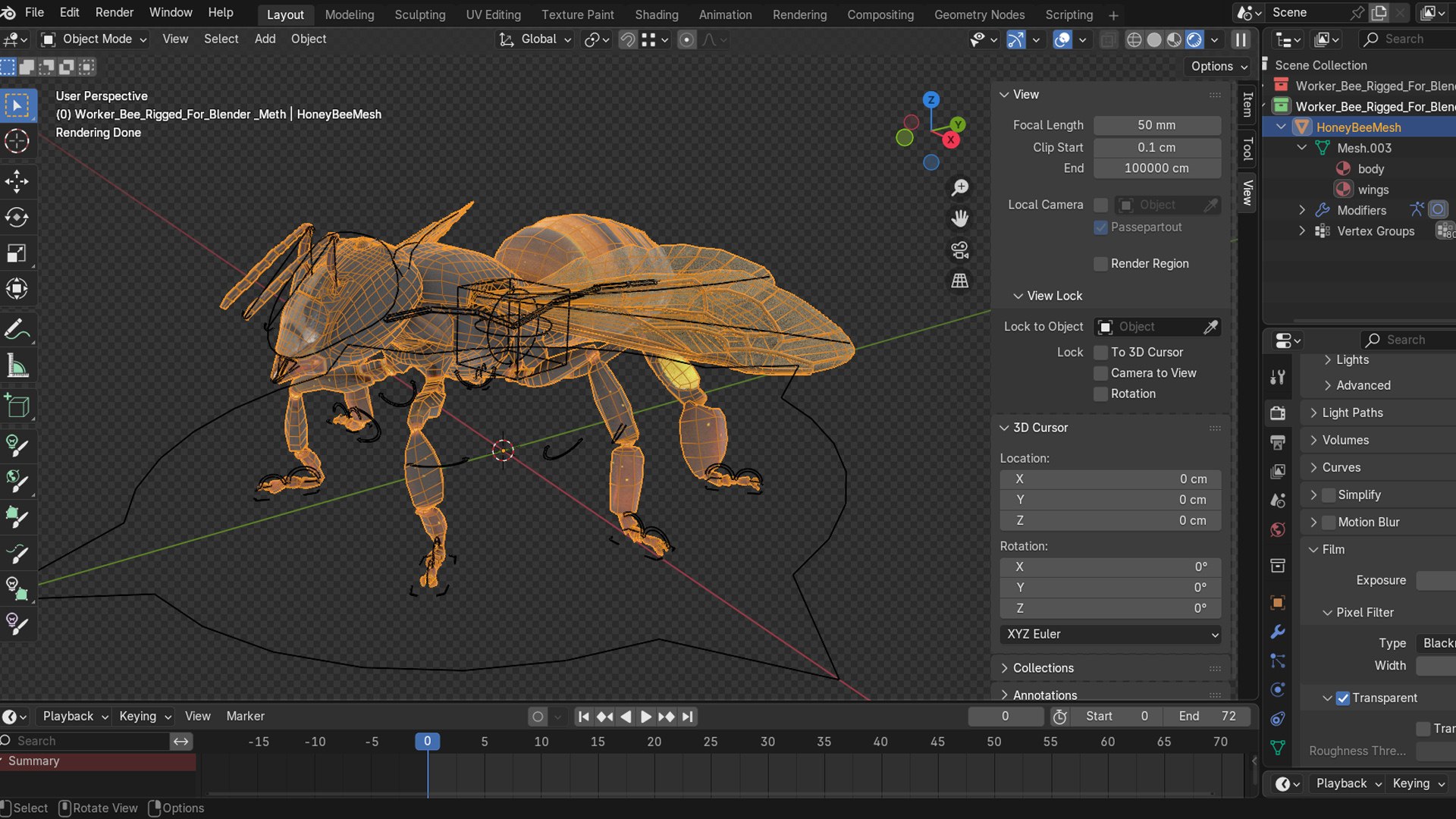The height and width of the screenshot is (819, 1456).
Task: Open the Render properties tab icon
Action: pos(1278,413)
